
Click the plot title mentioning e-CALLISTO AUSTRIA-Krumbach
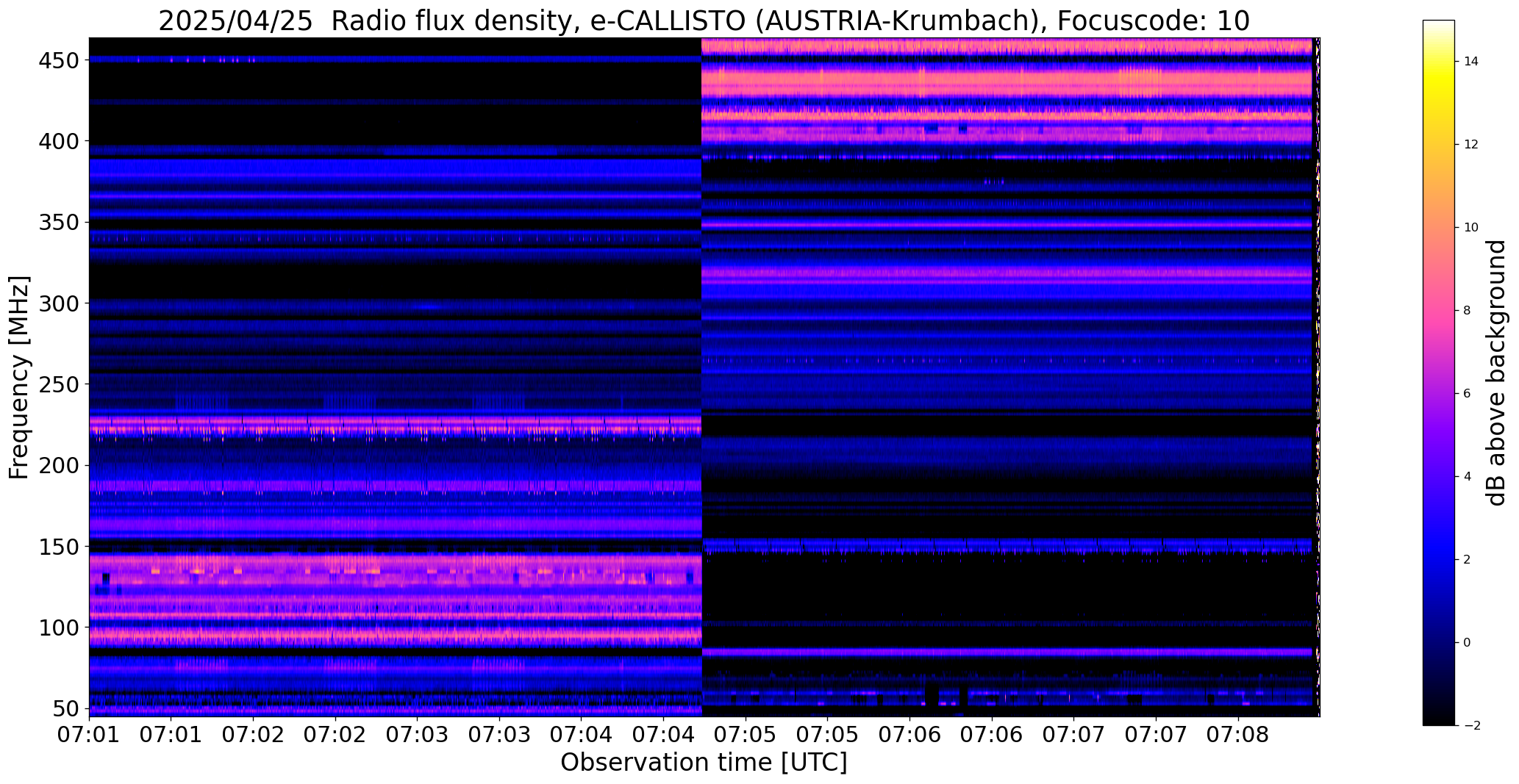[x=704, y=21]
